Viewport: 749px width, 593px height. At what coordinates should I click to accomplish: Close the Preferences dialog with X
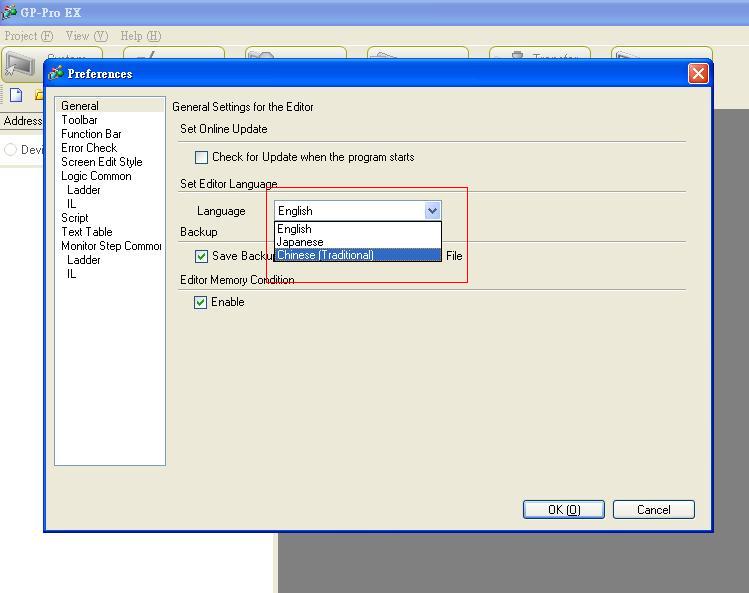click(x=698, y=73)
